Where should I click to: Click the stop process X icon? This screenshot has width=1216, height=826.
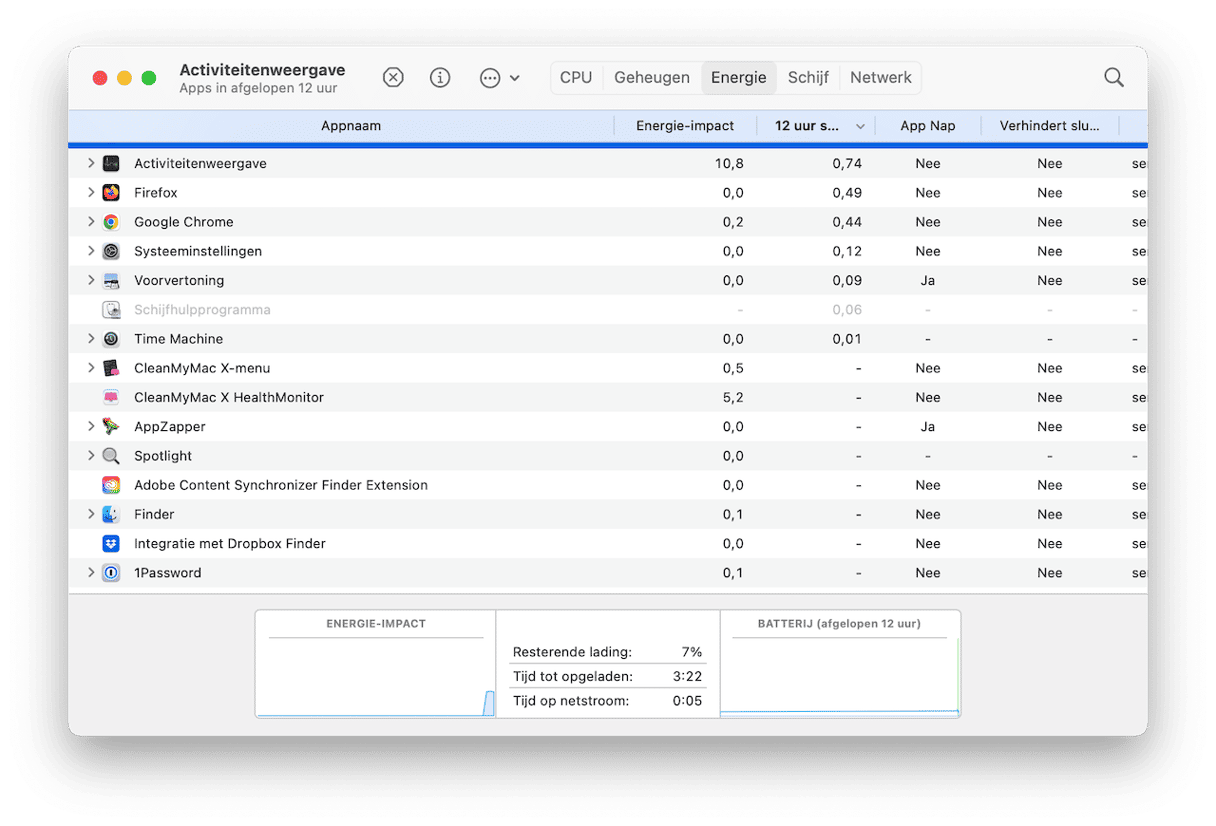tap(394, 78)
